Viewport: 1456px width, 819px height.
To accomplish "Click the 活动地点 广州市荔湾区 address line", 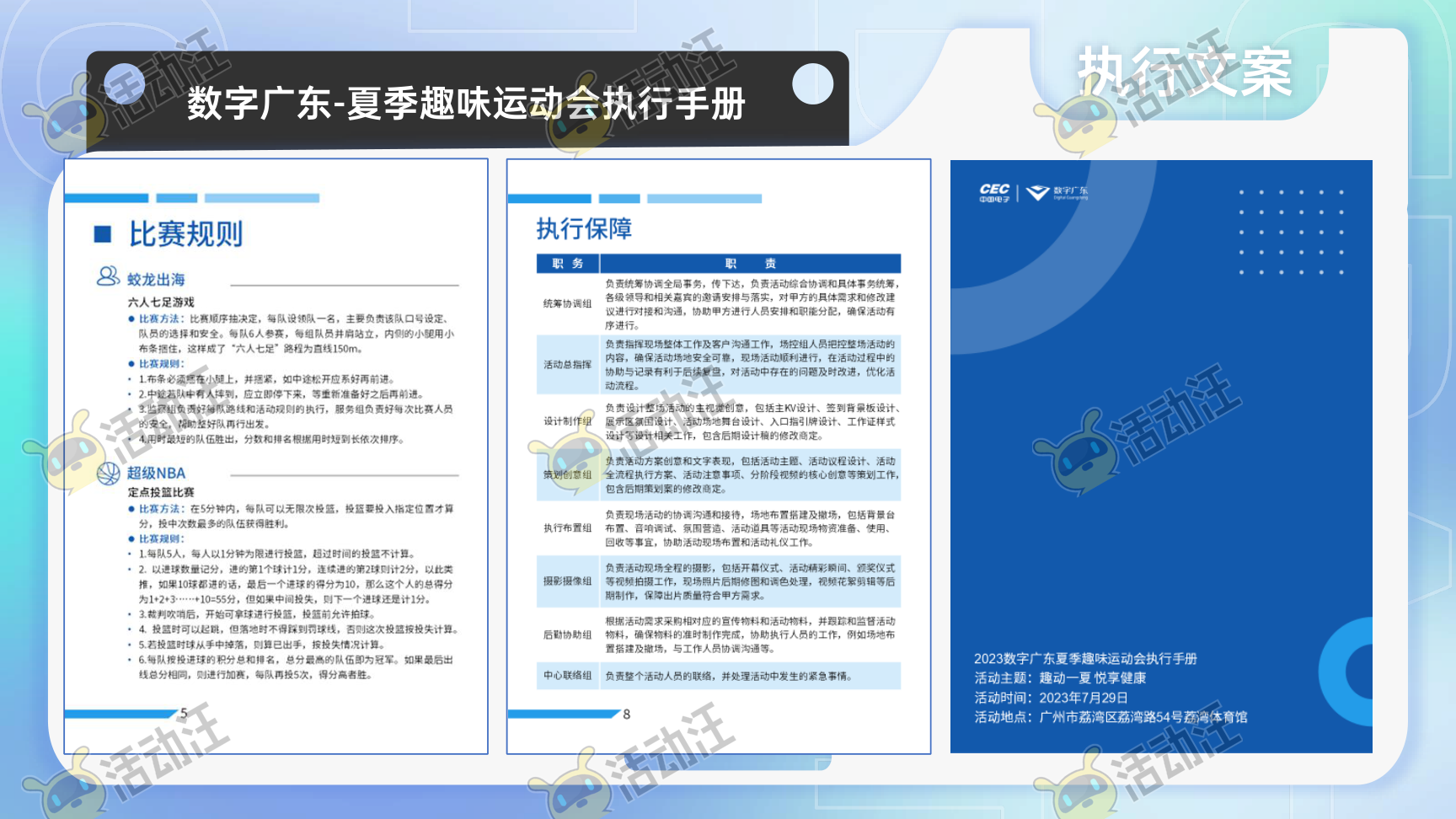I will pyautogui.click(x=1111, y=717).
